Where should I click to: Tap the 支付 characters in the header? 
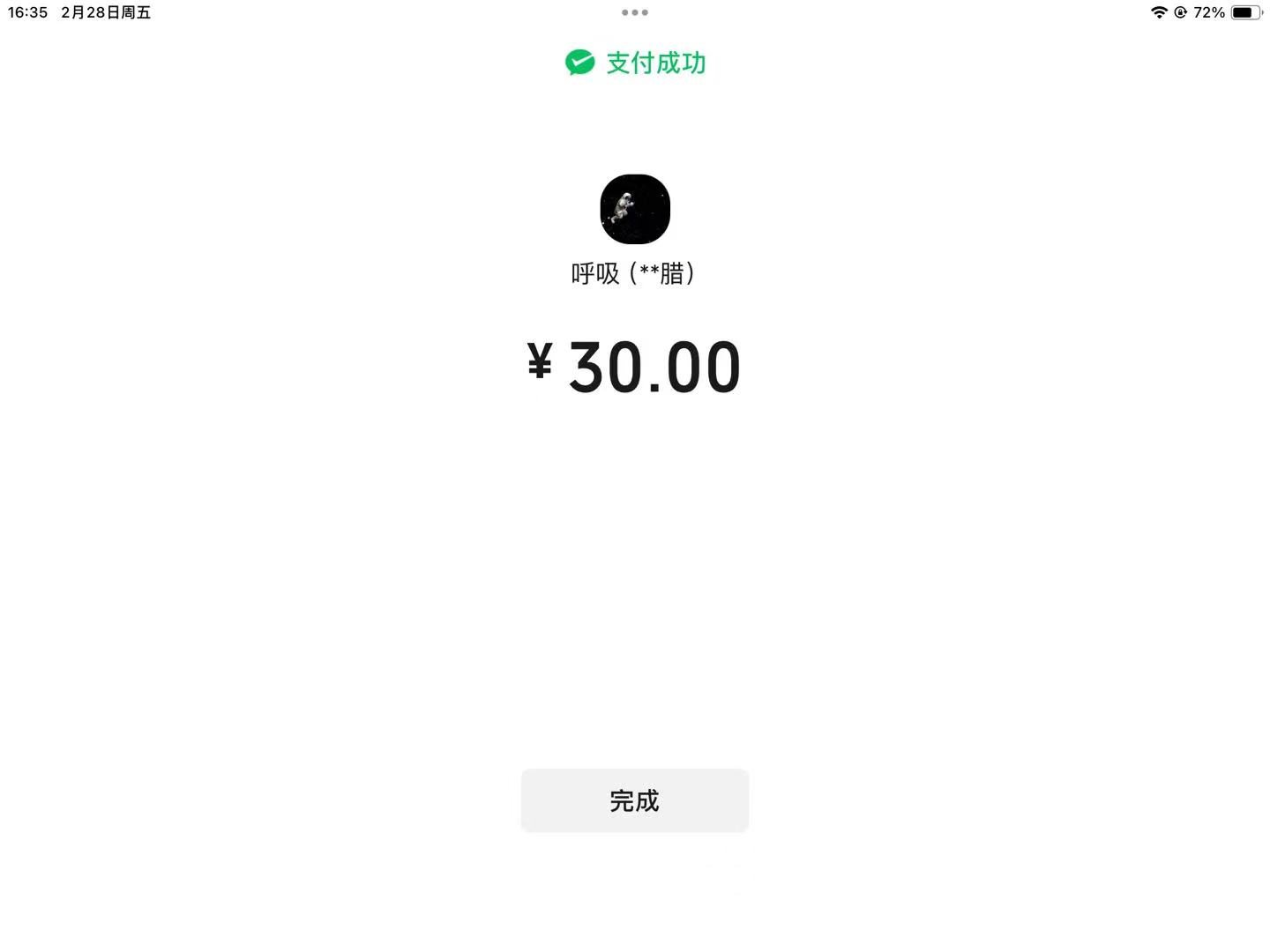click(631, 63)
